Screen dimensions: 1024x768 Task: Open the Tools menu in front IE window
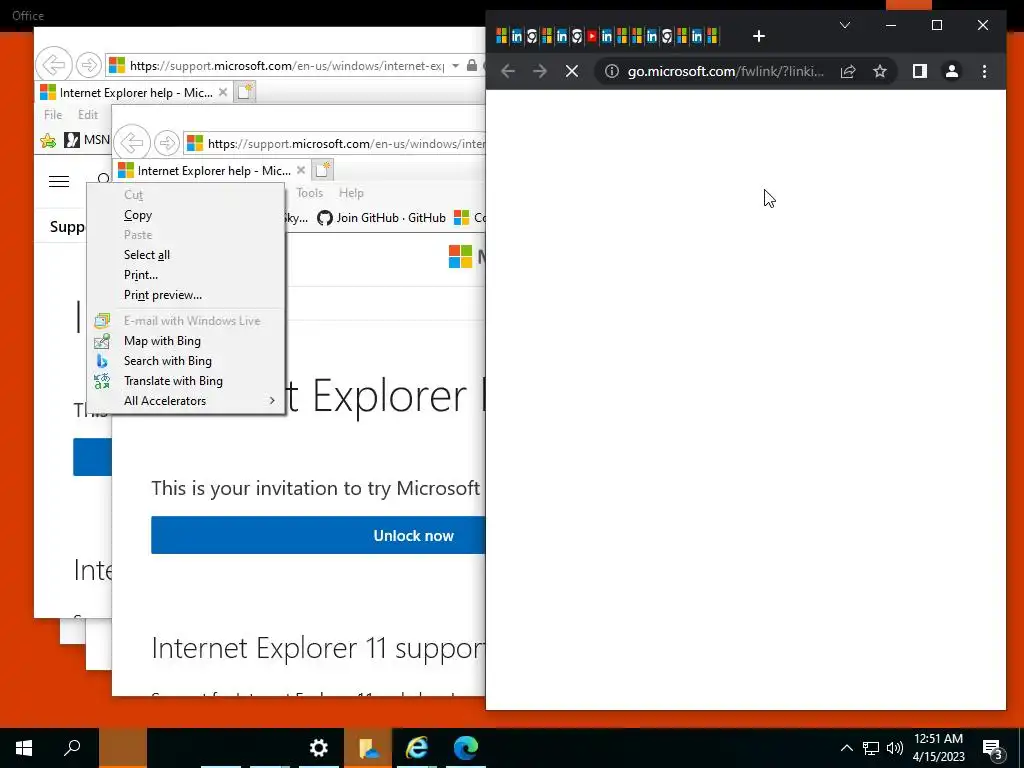pos(310,193)
